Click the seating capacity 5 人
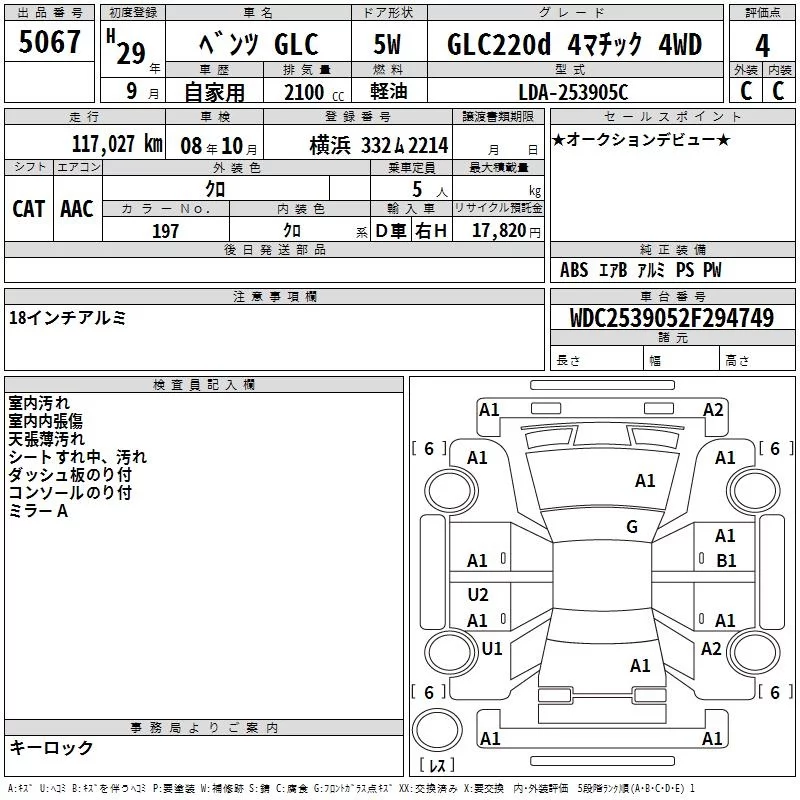 tap(430, 190)
